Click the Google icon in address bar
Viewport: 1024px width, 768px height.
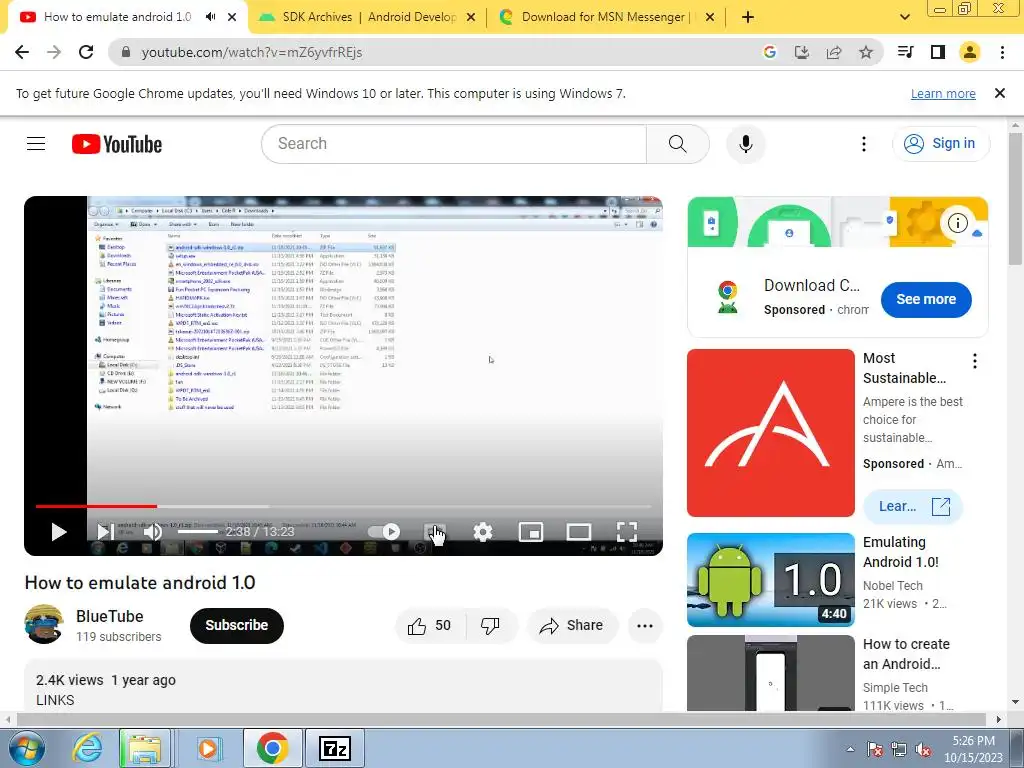(770, 52)
